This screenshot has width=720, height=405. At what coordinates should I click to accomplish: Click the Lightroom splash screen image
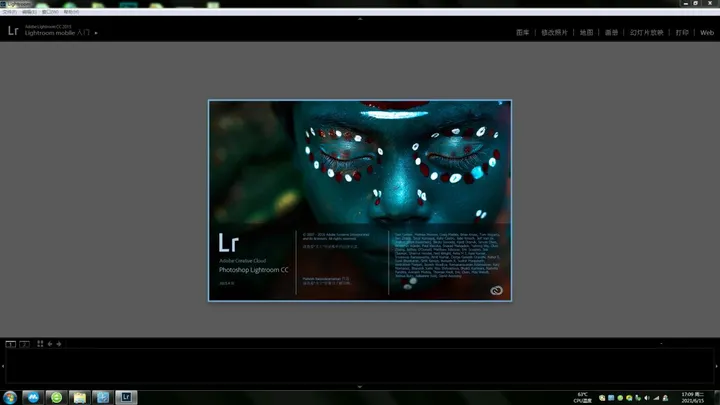(360, 201)
